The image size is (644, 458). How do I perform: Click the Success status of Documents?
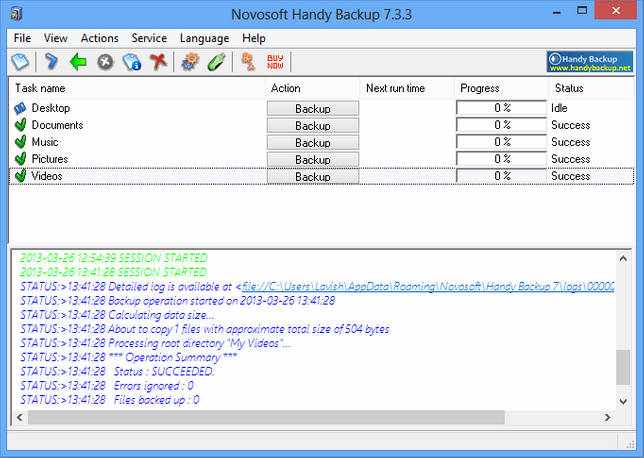570,125
